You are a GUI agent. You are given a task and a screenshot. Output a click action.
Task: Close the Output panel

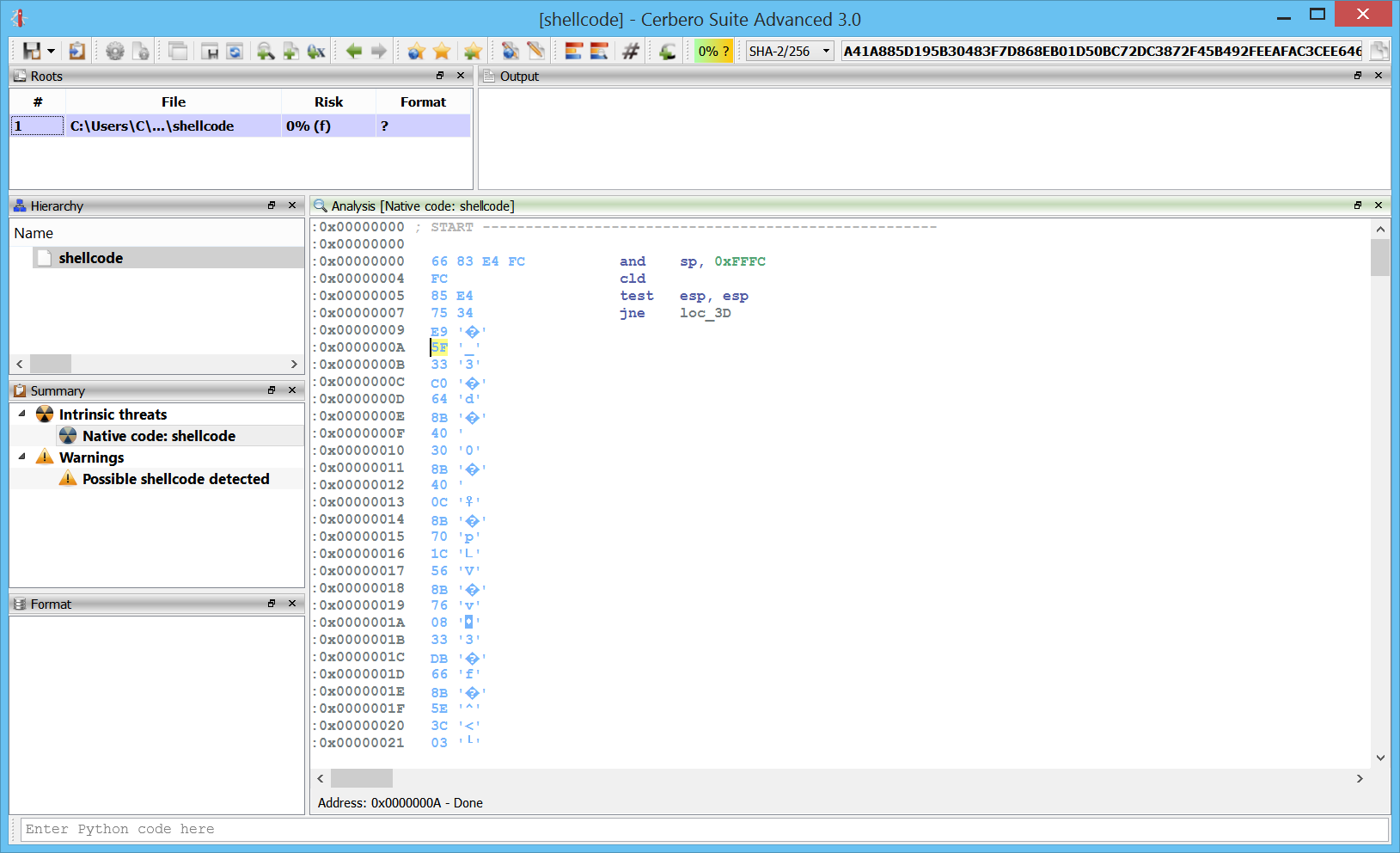click(x=1379, y=76)
